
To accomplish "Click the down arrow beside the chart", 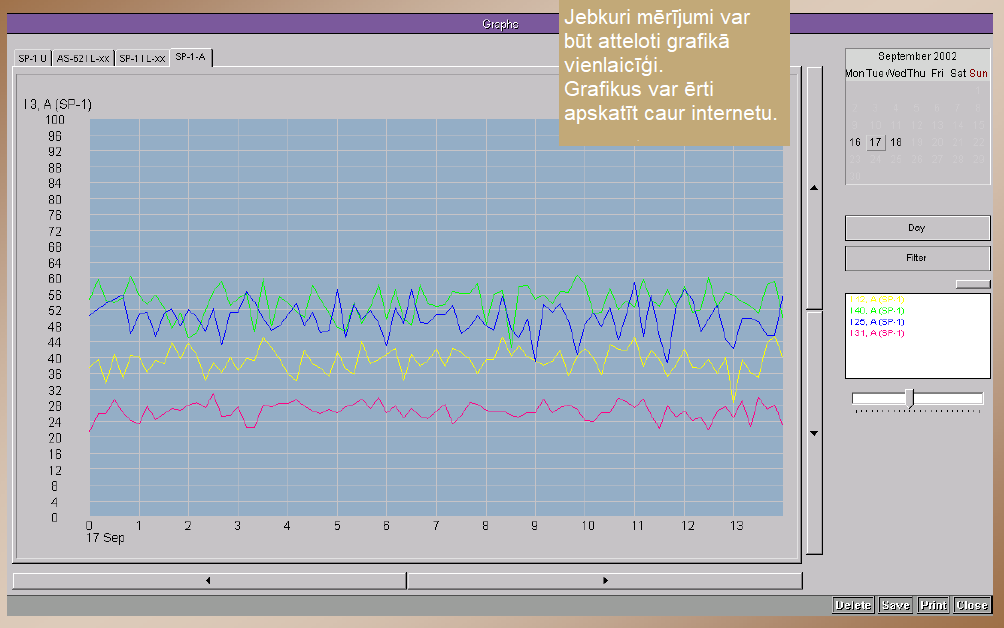I will pos(814,433).
